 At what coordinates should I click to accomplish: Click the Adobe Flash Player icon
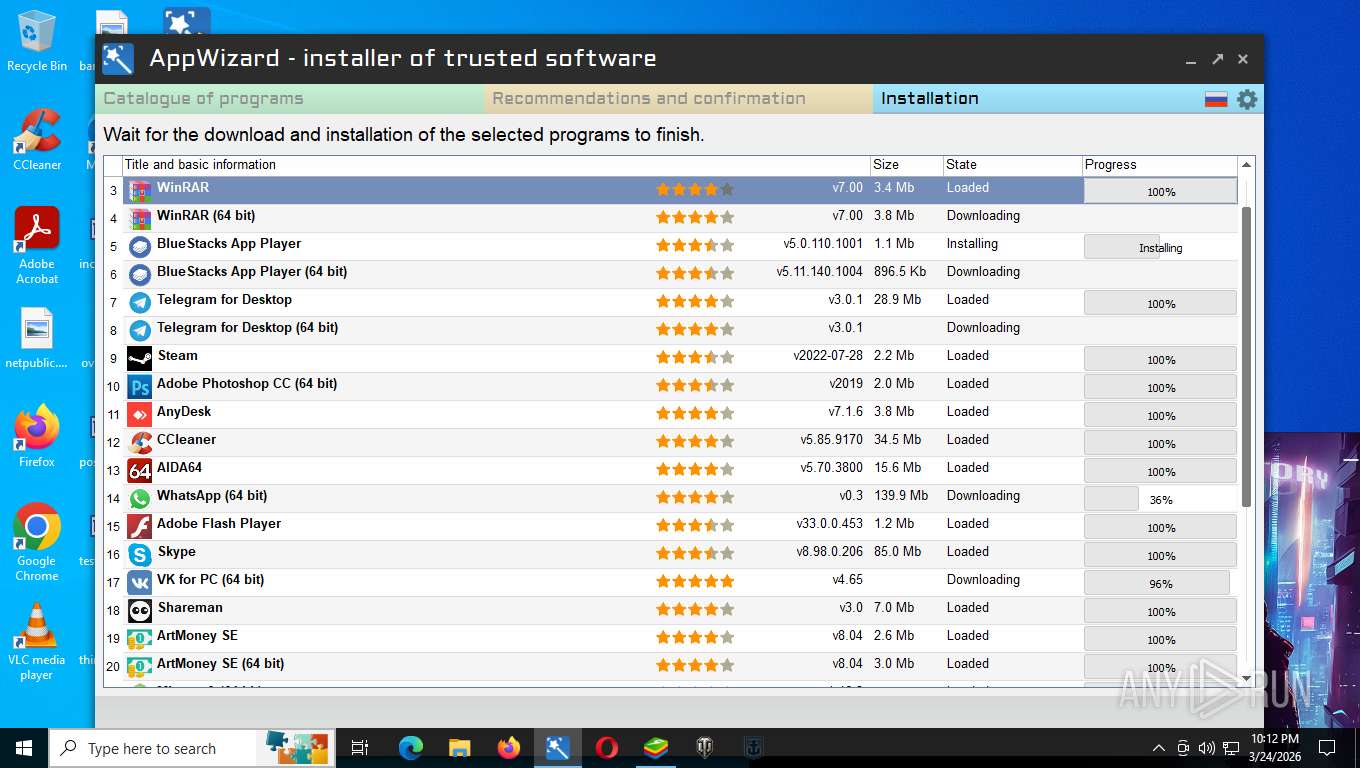140,526
